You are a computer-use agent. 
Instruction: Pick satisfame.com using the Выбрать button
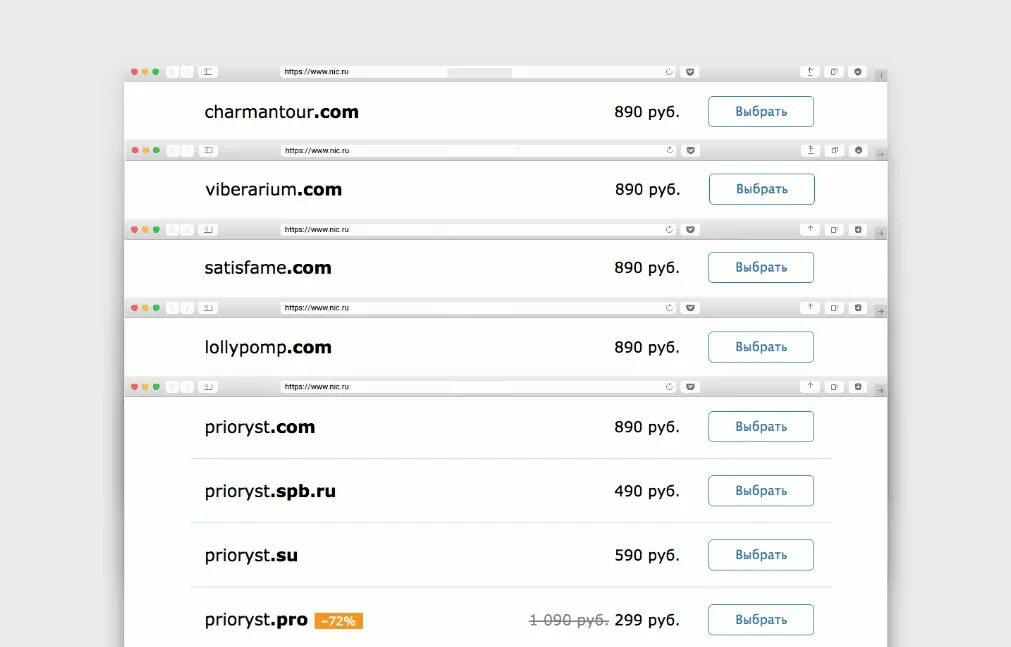(x=761, y=267)
